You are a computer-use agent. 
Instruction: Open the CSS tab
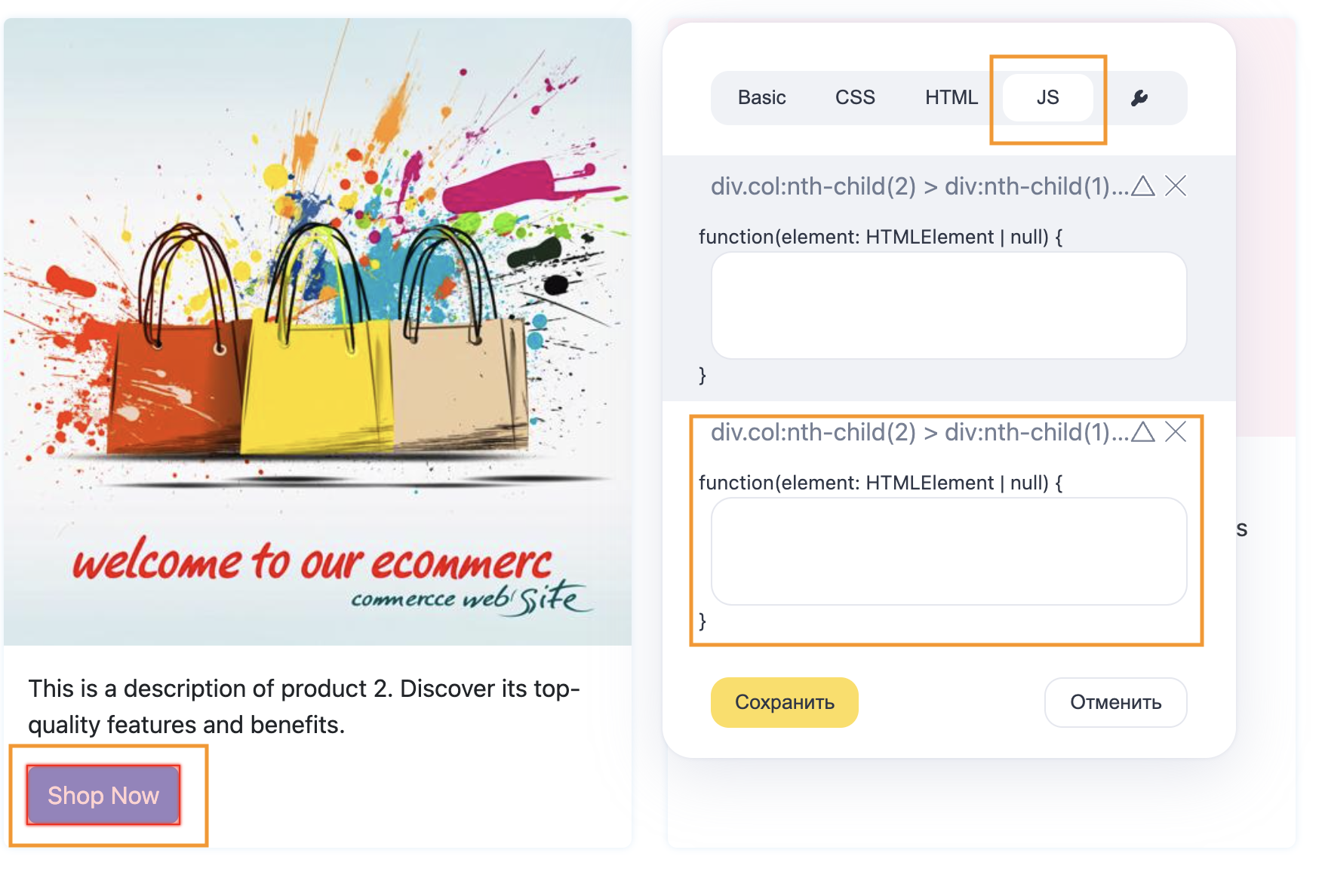tap(854, 98)
